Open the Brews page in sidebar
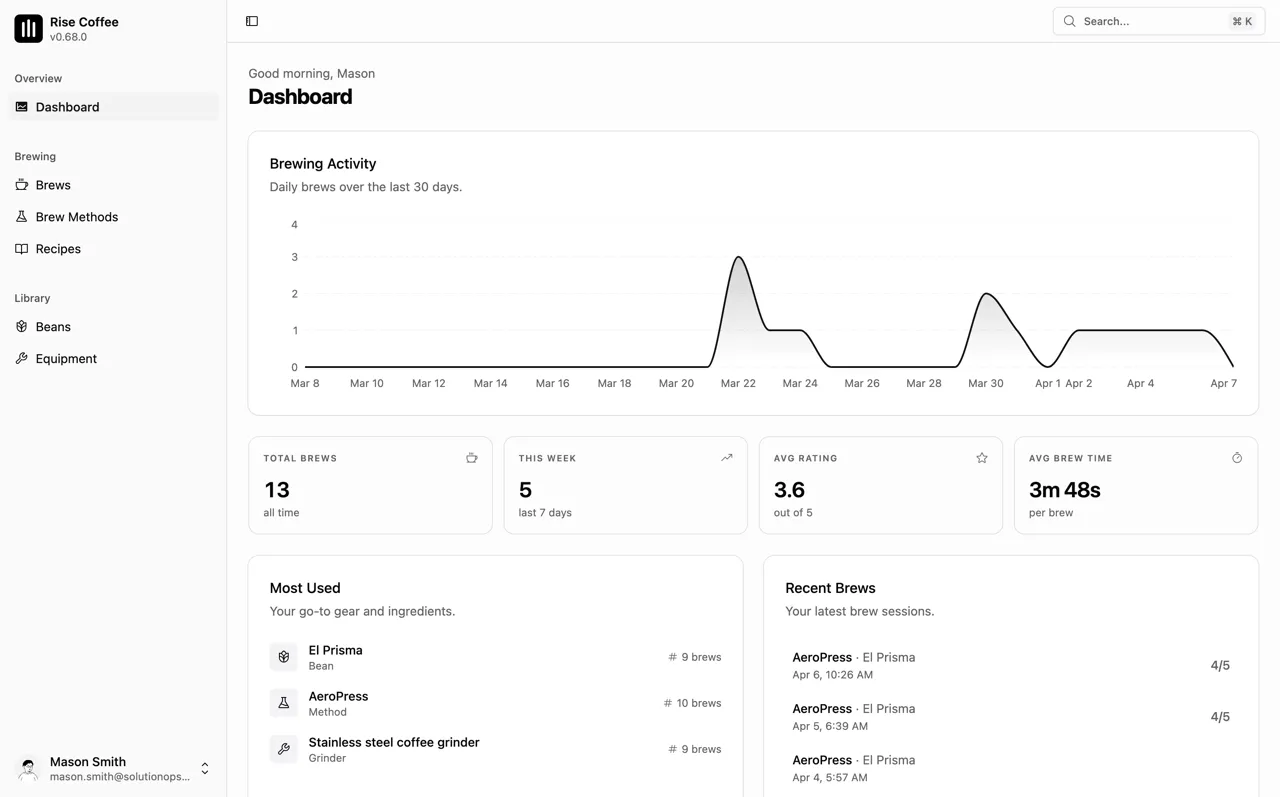 click(x=53, y=185)
